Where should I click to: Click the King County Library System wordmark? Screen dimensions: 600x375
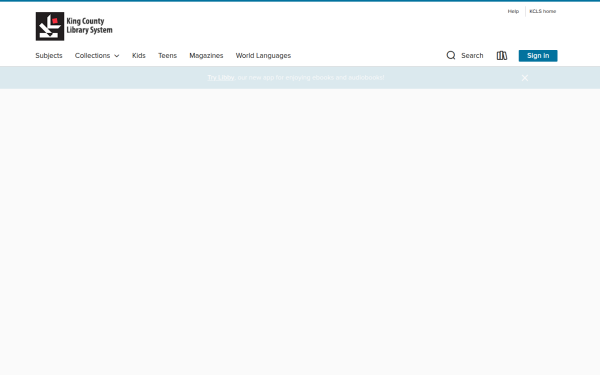pyautogui.click(x=90, y=26)
